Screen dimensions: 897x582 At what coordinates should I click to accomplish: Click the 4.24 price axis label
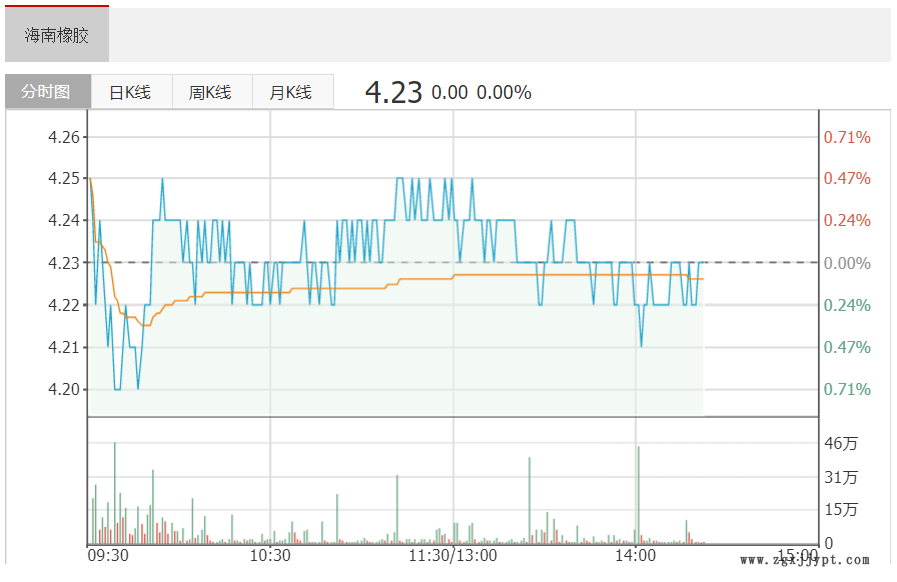click(64, 220)
